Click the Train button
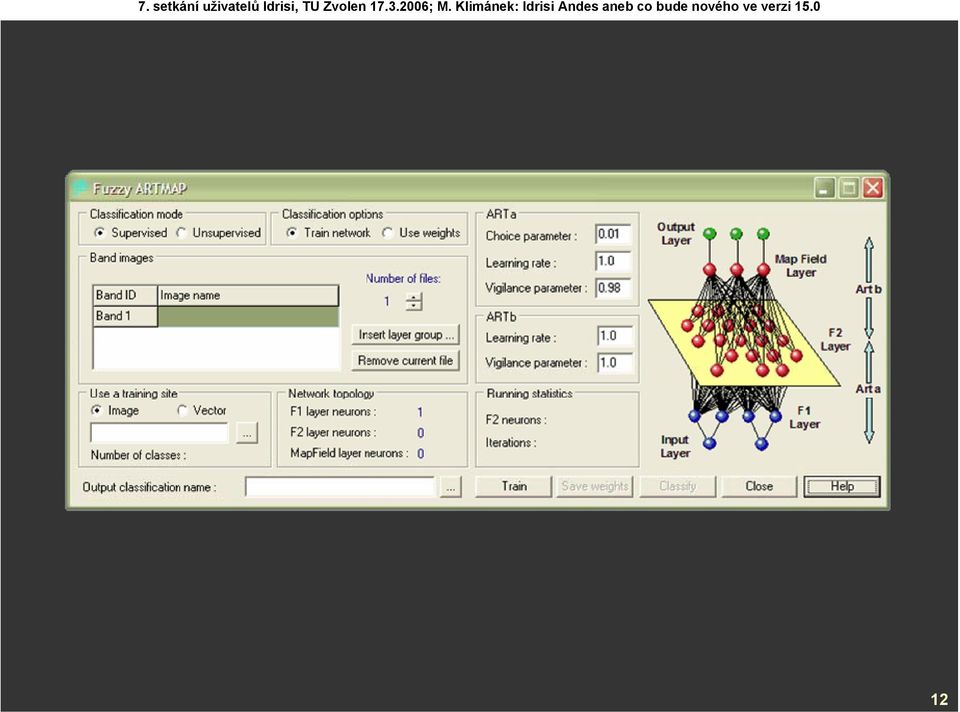960x712 pixels. [x=514, y=487]
